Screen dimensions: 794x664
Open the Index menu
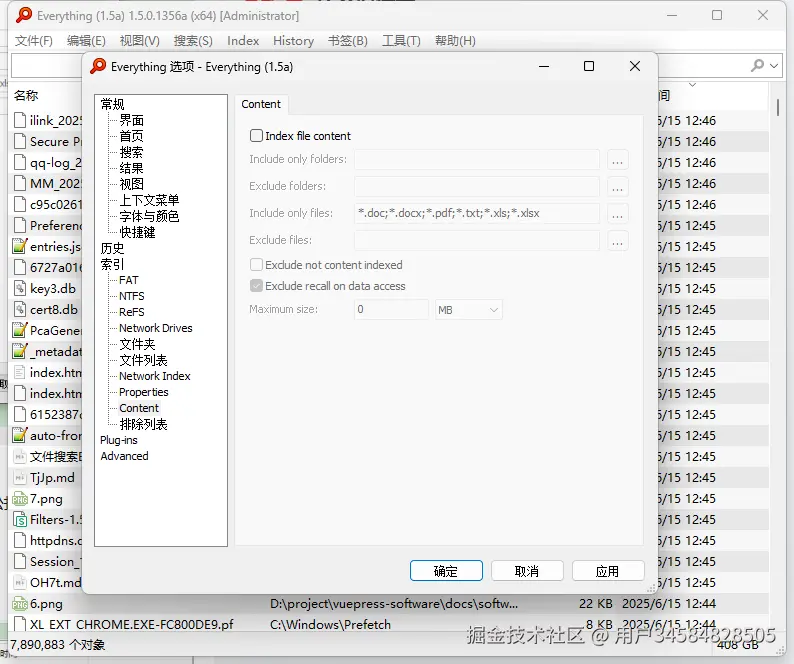click(243, 41)
